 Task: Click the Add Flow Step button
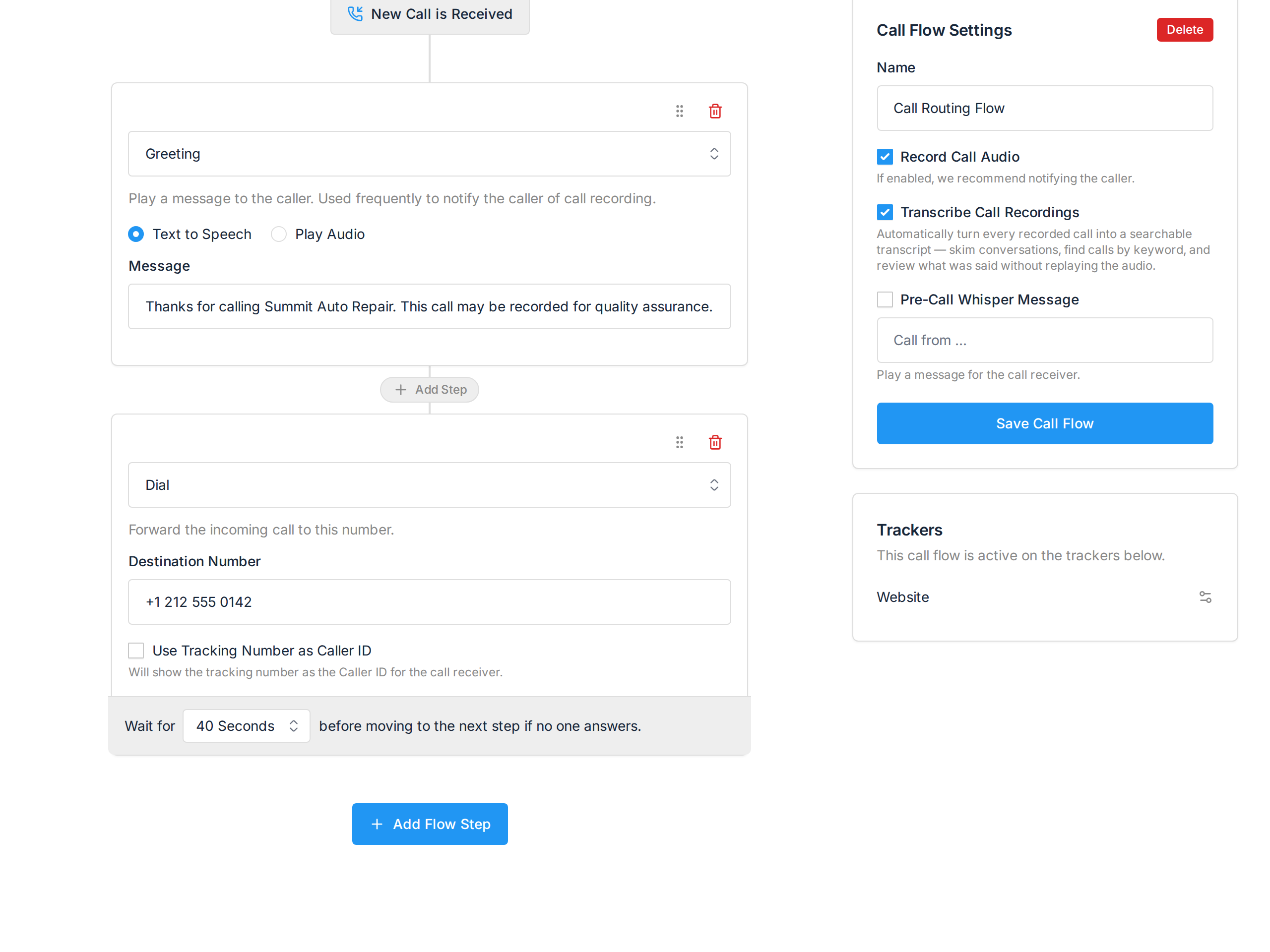[430, 824]
